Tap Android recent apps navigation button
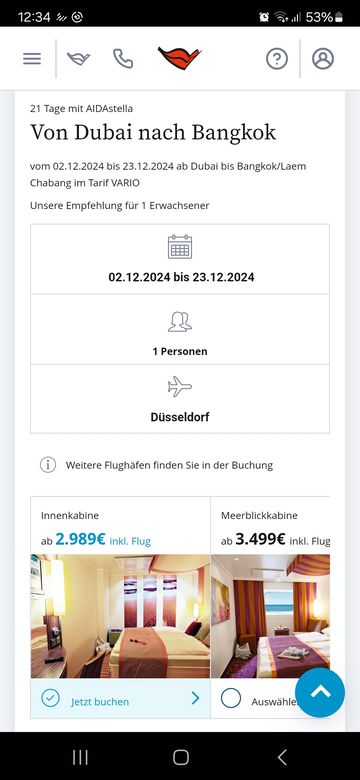The image size is (360, 780). [x=81, y=757]
